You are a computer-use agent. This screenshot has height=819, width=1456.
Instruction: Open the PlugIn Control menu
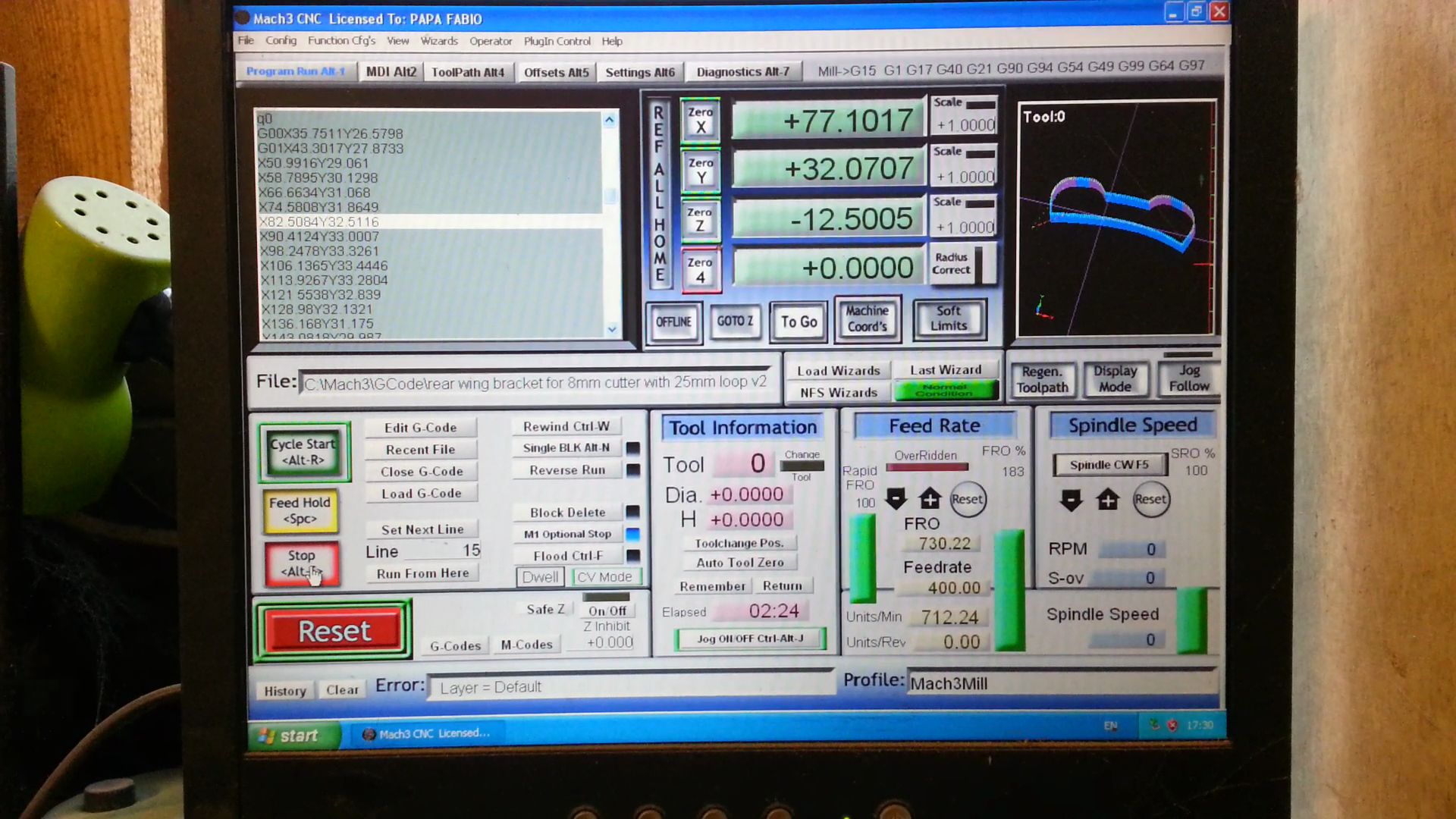point(557,41)
